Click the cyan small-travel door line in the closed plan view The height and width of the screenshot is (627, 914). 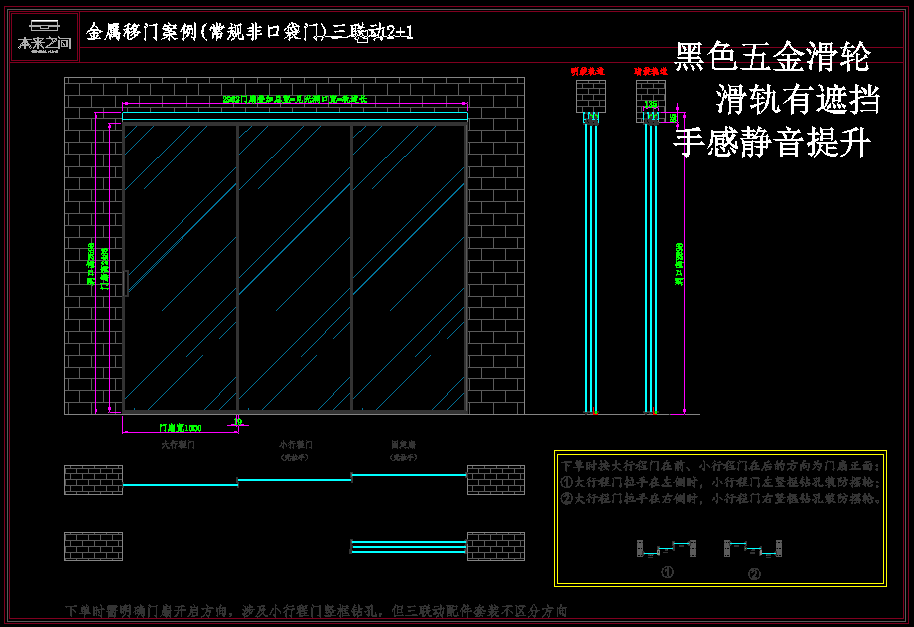tap(295, 480)
